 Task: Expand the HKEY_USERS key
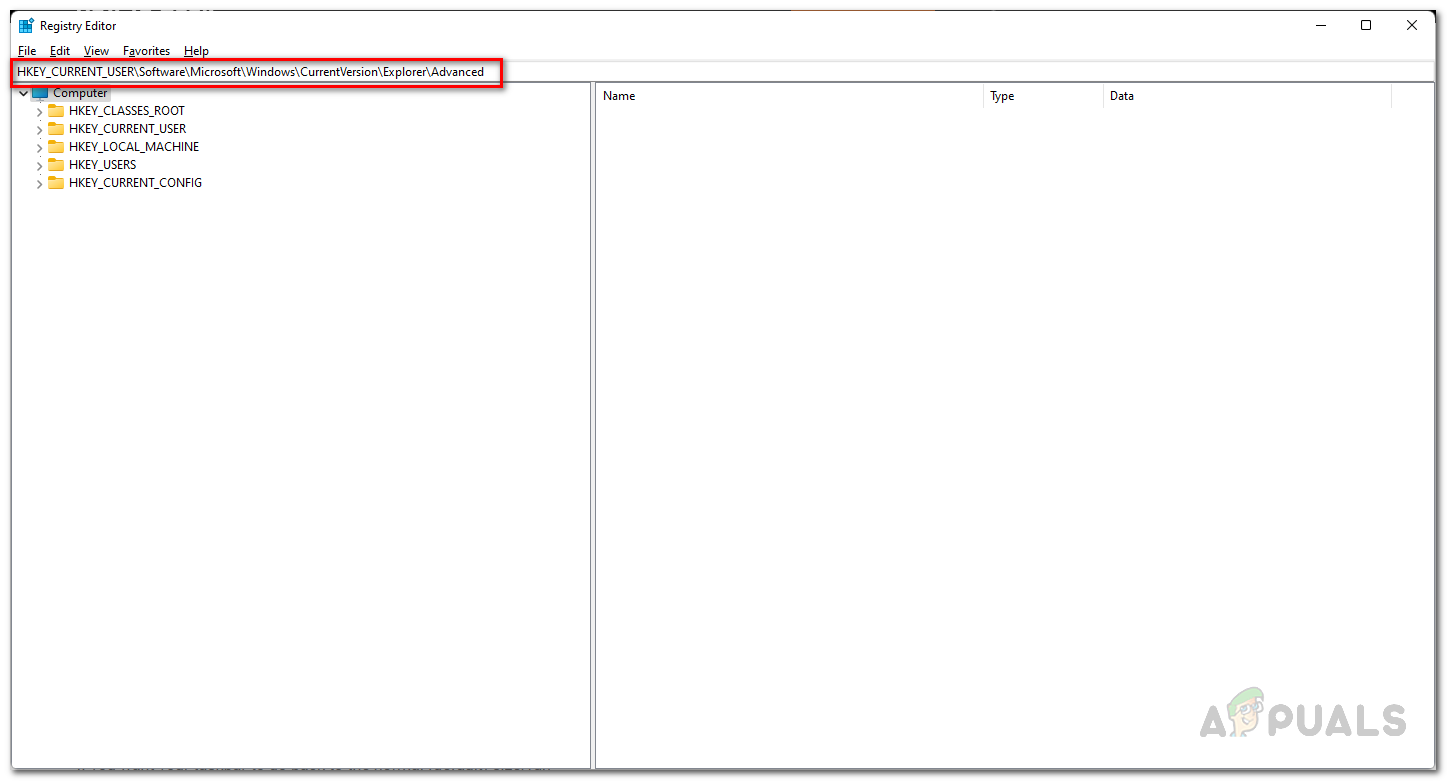point(40,166)
